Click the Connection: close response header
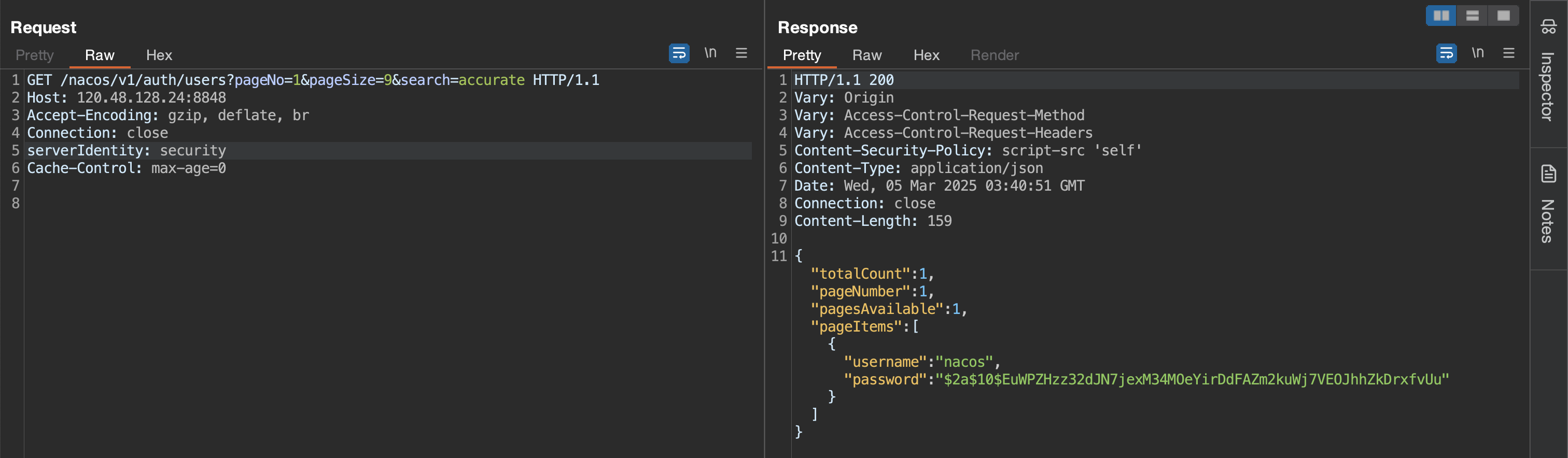The width and height of the screenshot is (1568, 458). click(865, 204)
